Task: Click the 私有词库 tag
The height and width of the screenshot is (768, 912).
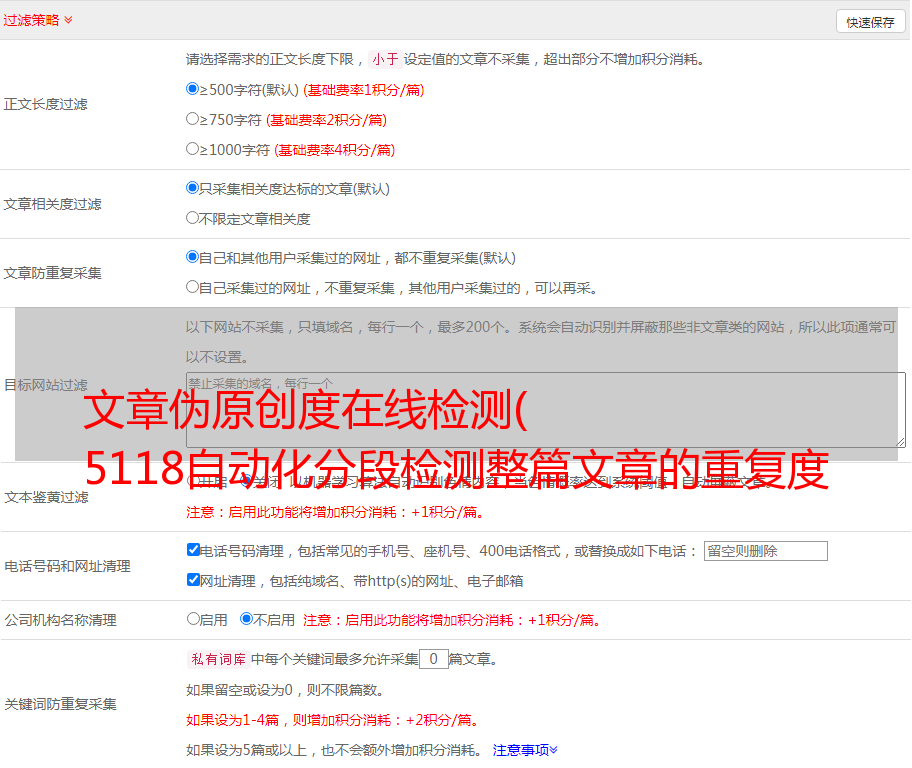Action: (219, 659)
